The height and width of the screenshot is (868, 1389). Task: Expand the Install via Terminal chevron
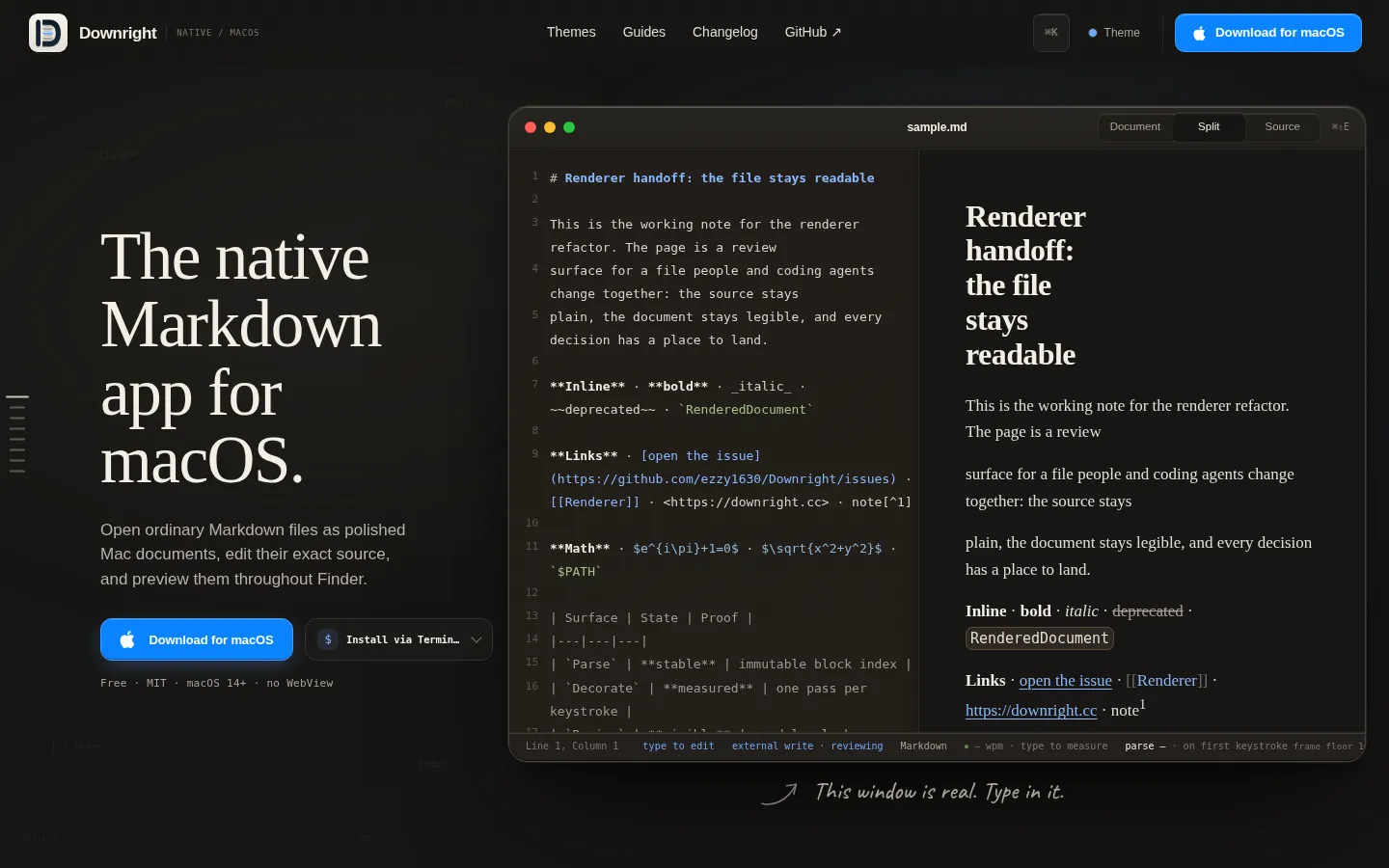tap(477, 639)
